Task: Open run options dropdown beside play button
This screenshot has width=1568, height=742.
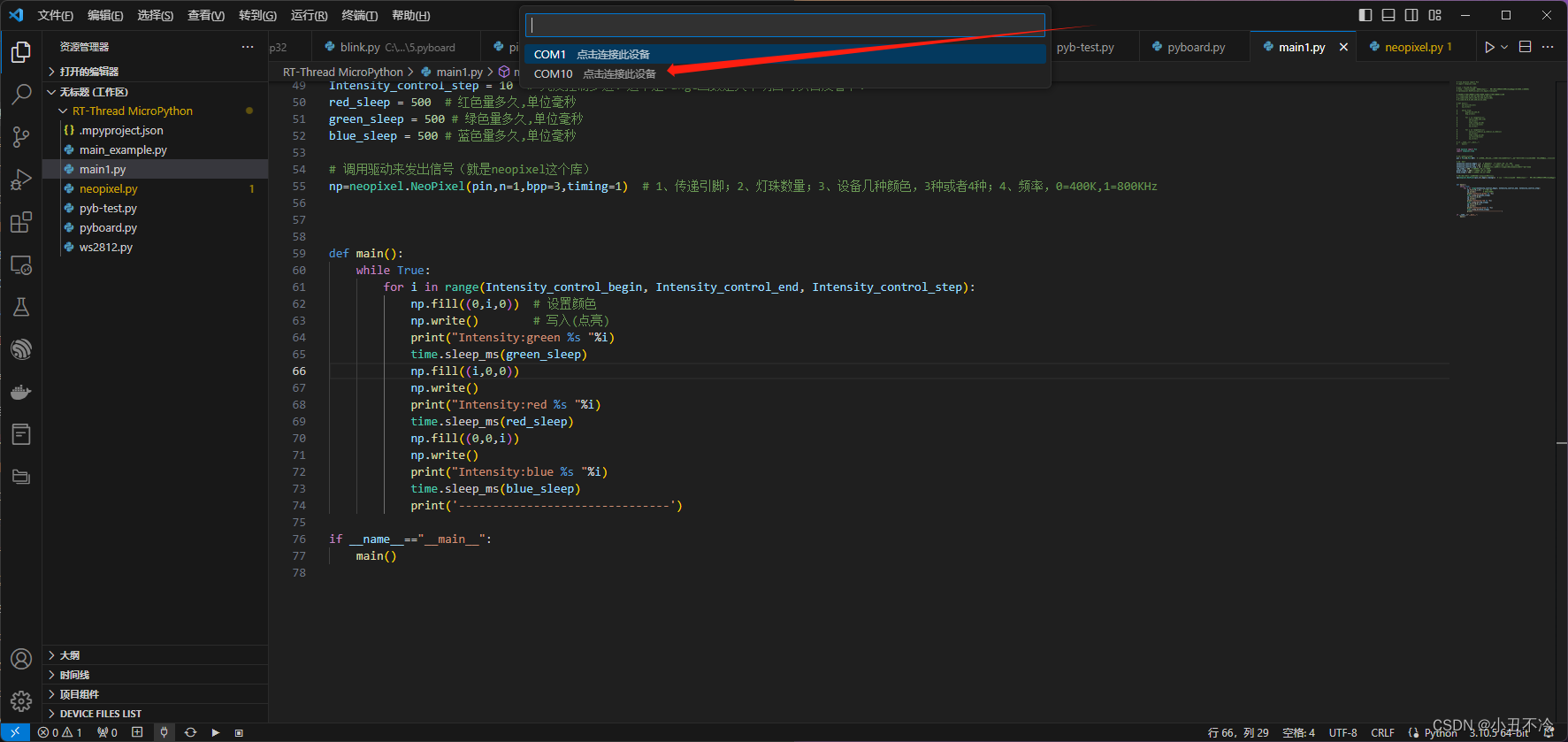Action: pos(1504,47)
